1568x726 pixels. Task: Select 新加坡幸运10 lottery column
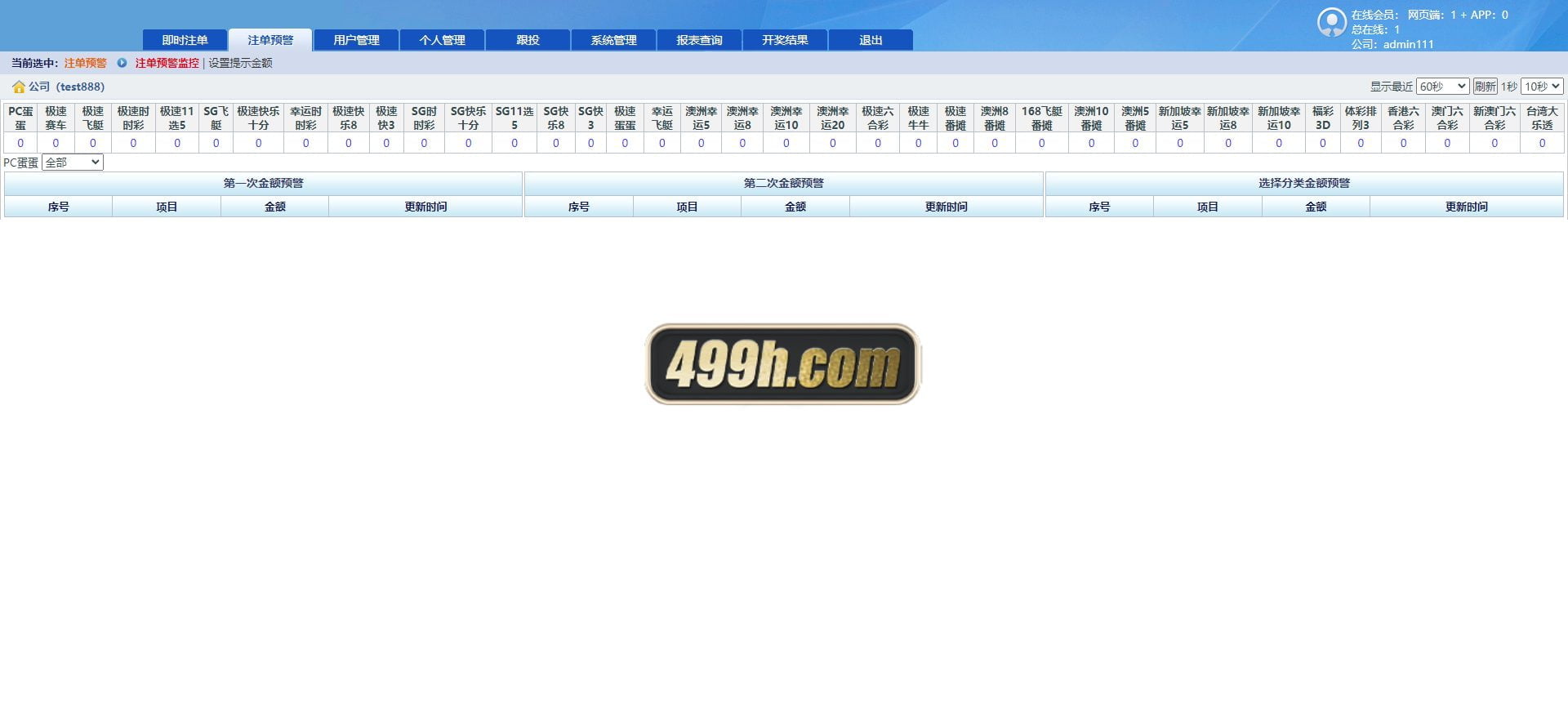click(1279, 118)
